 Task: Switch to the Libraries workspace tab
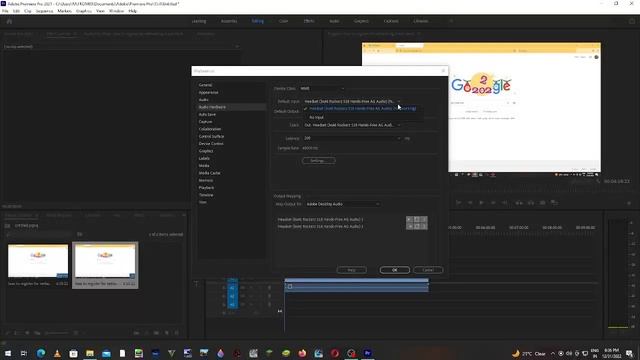(x=421, y=21)
